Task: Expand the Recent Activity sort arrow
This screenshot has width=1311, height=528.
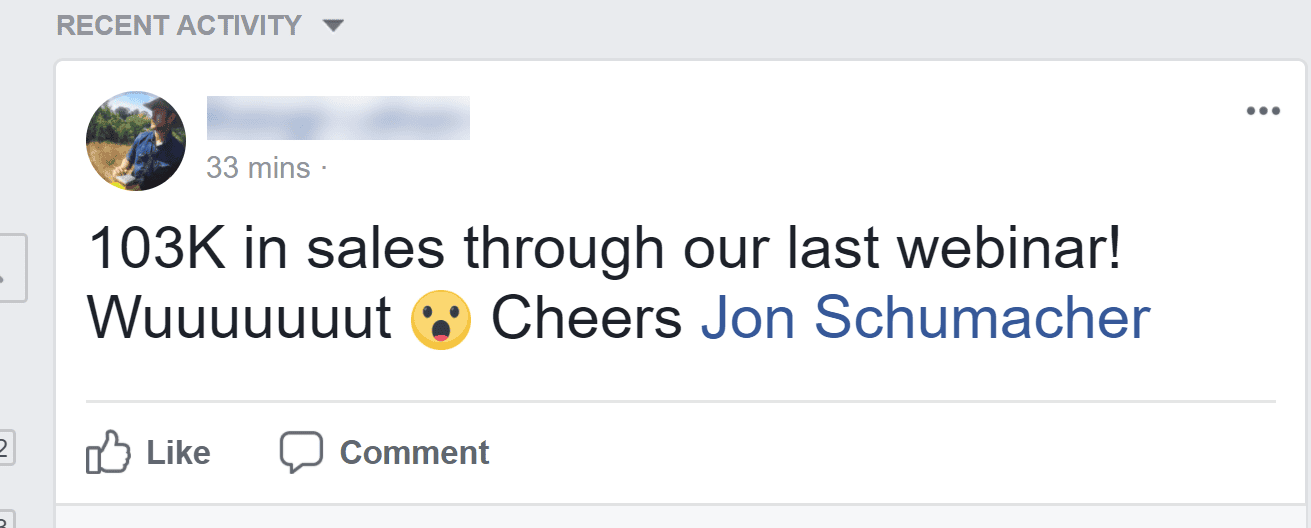Action: pos(334,25)
